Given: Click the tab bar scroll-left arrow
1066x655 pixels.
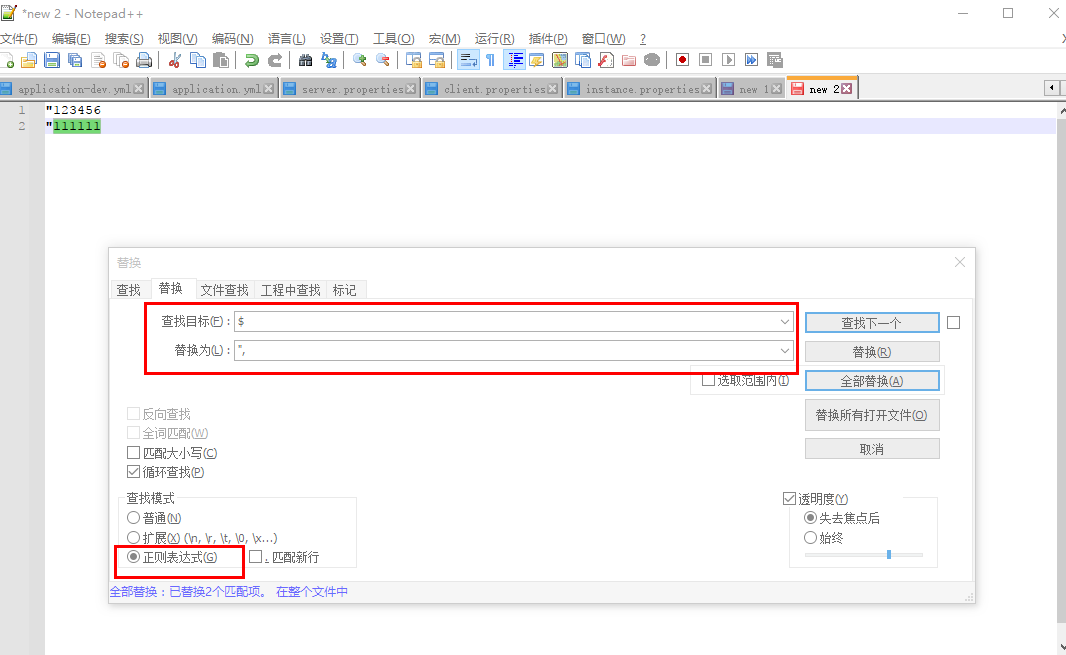Looking at the screenshot, I should coord(1052,88).
